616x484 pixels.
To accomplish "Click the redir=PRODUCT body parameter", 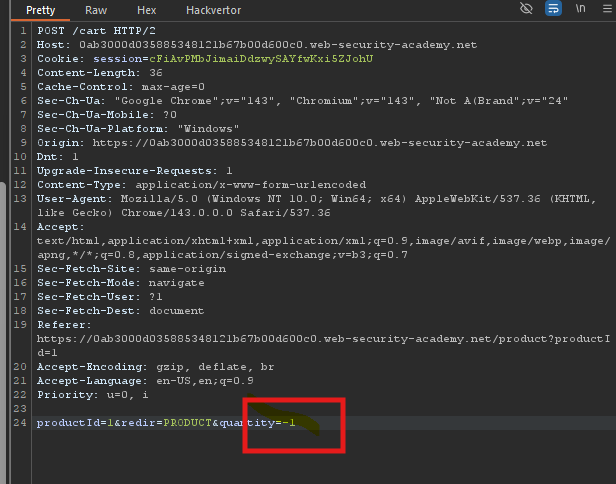I will click(166, 423).
